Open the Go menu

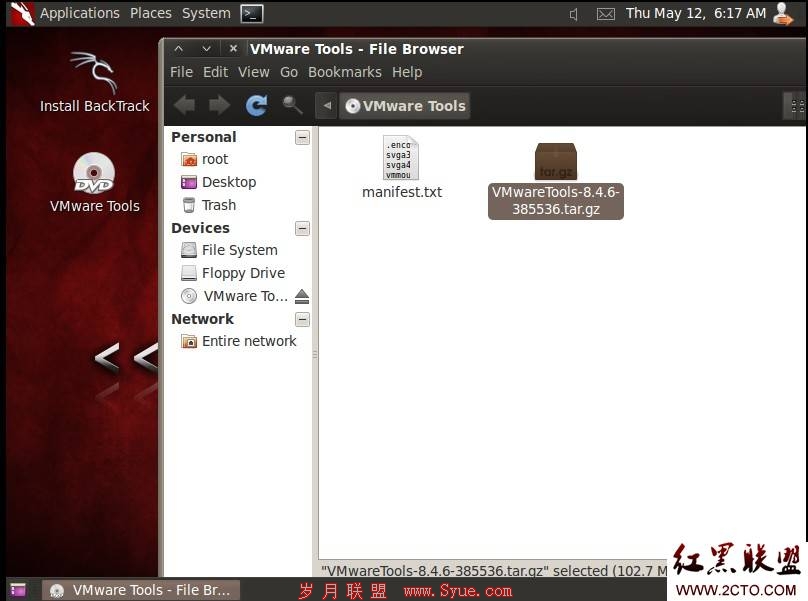click(289, 72)
